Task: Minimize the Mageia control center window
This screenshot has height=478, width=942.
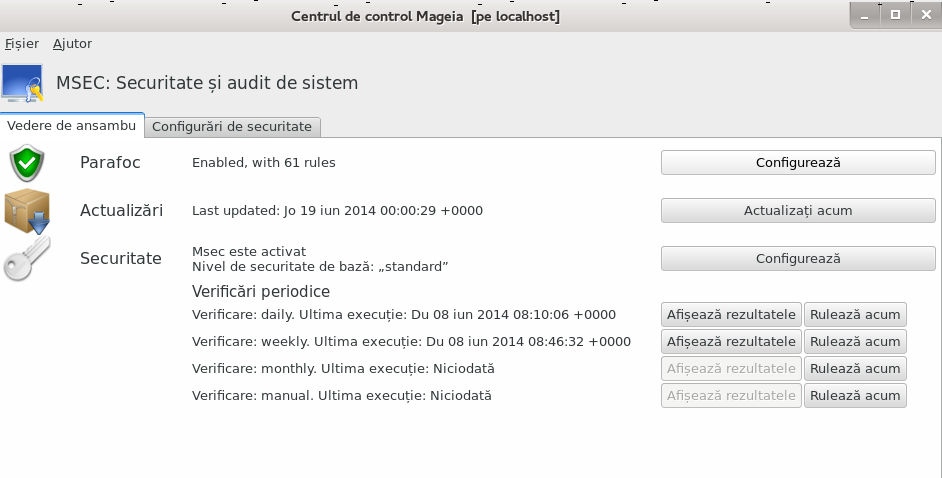Action: tap(865, 15)
